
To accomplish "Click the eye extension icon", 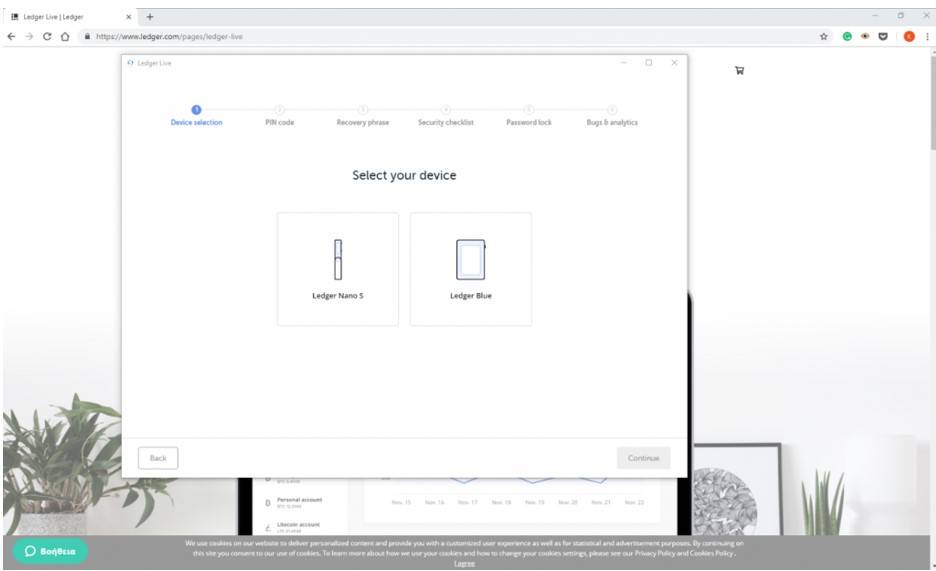I will (865, 36).
